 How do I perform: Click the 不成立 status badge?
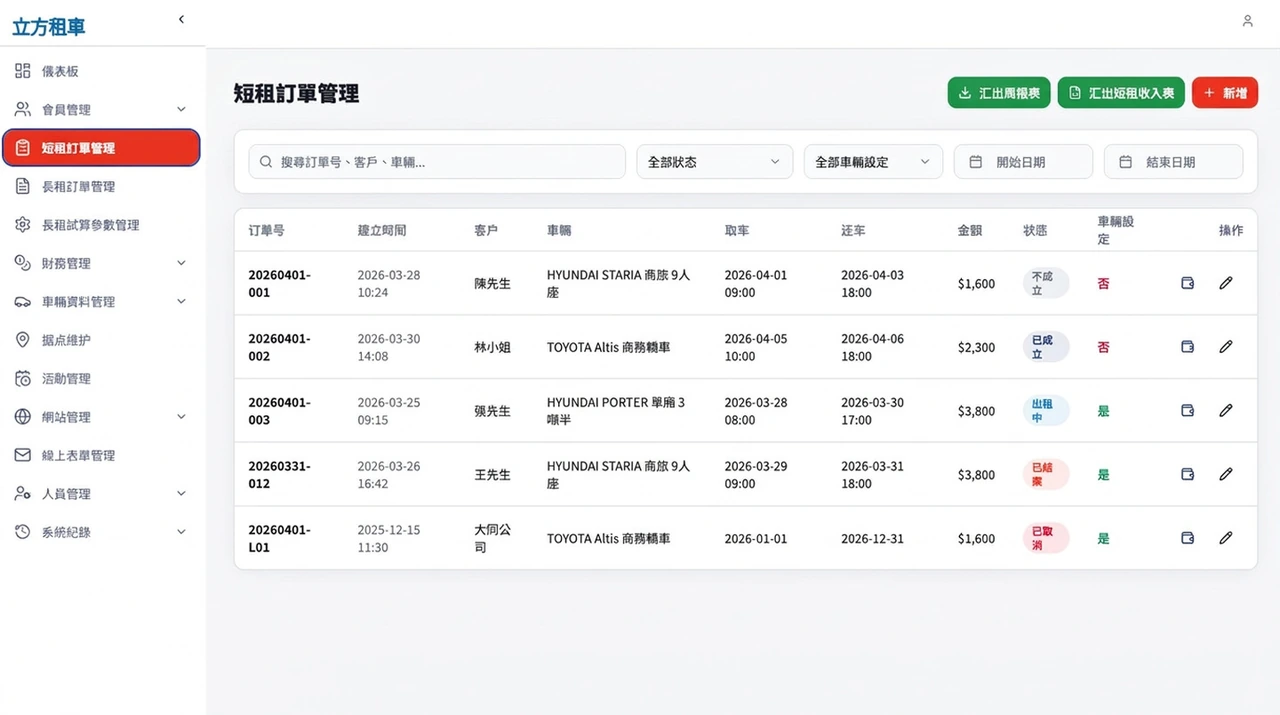(x=1045, y=283)
